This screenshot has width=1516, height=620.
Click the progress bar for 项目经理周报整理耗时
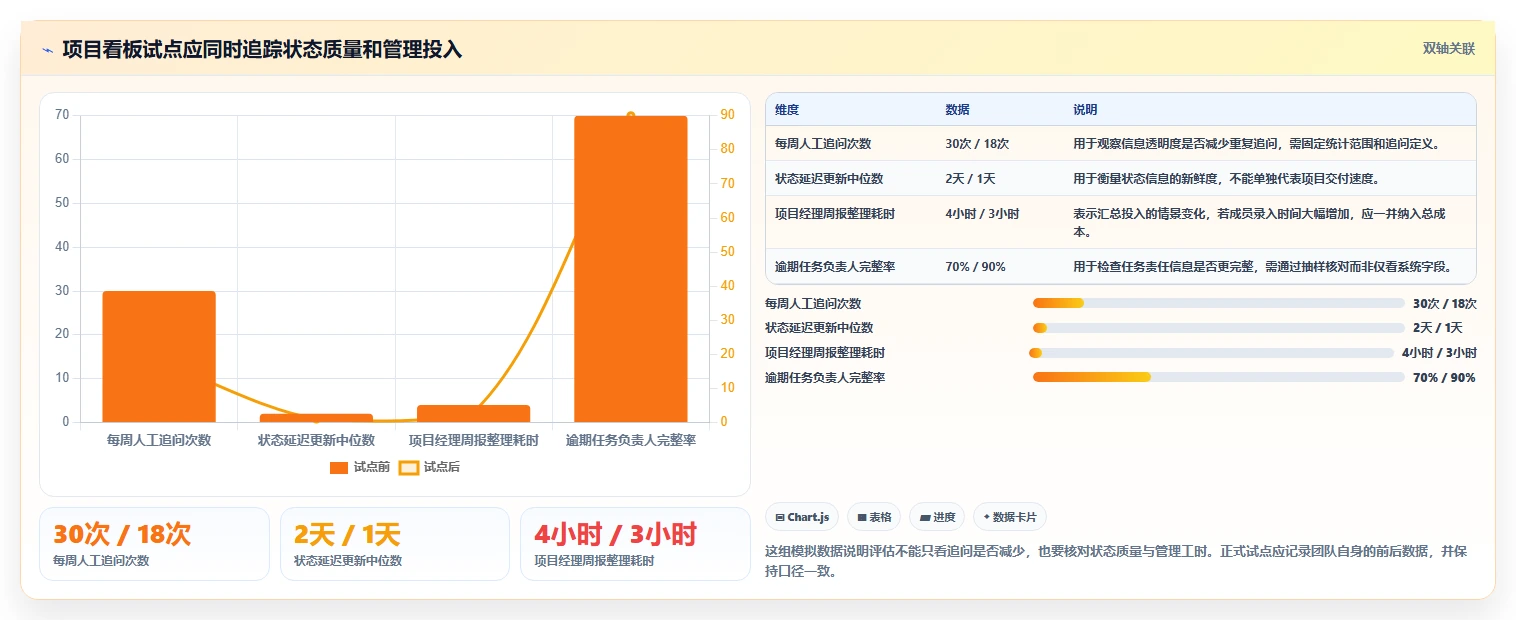click(x=1211, y=353)
